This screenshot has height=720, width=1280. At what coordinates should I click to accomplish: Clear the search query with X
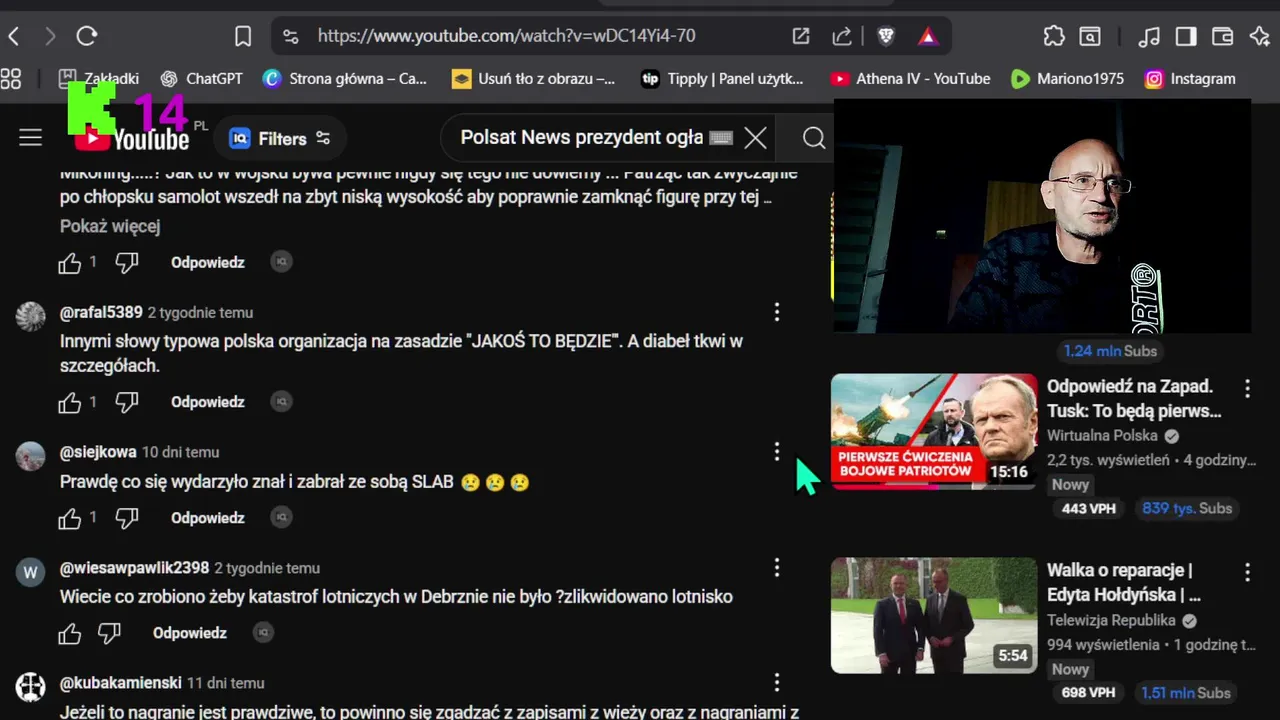coord(756,138)
